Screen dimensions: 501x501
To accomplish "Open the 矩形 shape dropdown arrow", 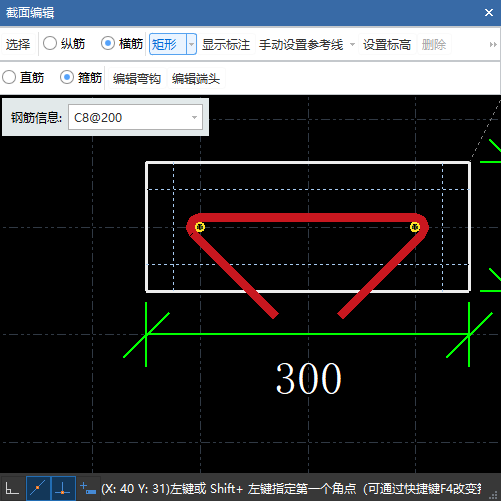I will [x=191, y=44].
